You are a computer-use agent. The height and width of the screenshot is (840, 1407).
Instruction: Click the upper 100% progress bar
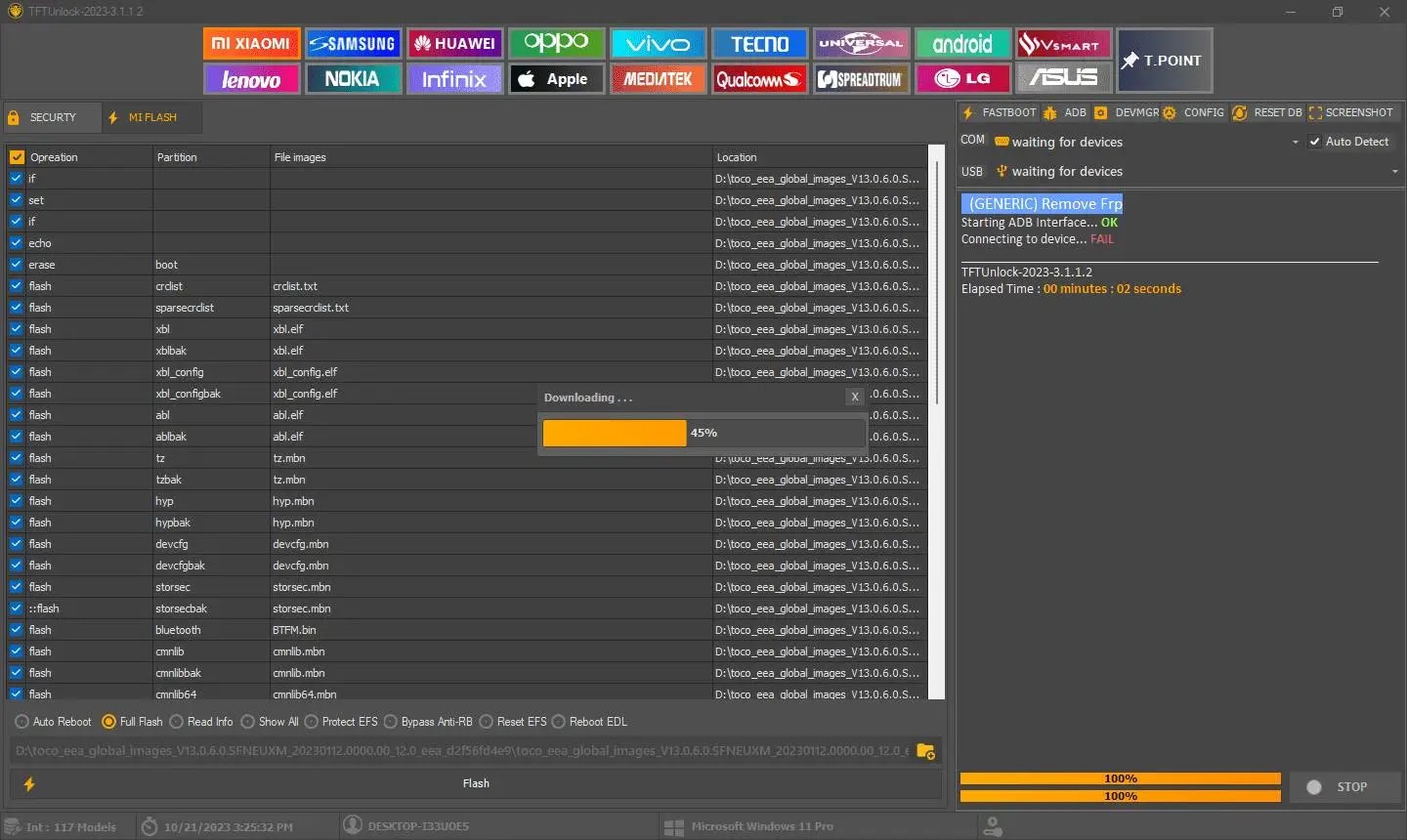coord(1120,778)
